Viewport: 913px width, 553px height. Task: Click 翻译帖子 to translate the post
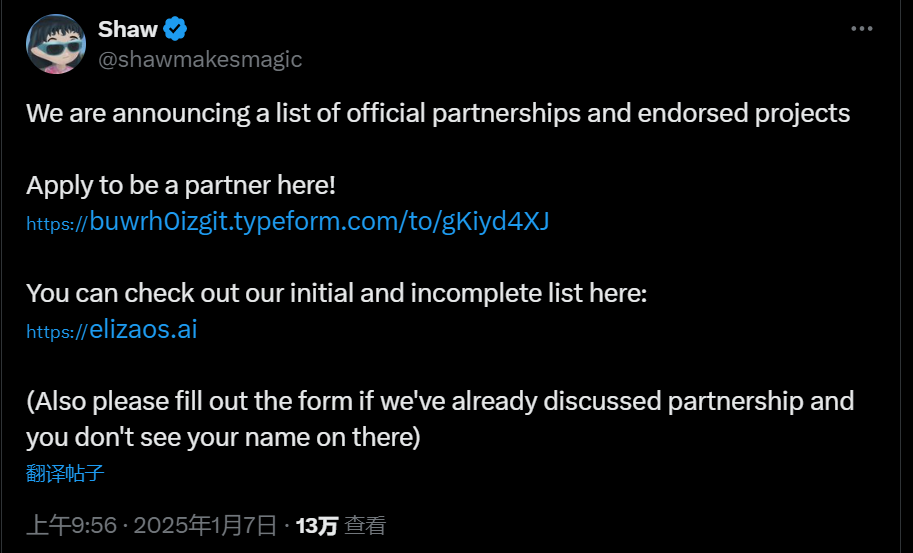click(x=65, y=473)
